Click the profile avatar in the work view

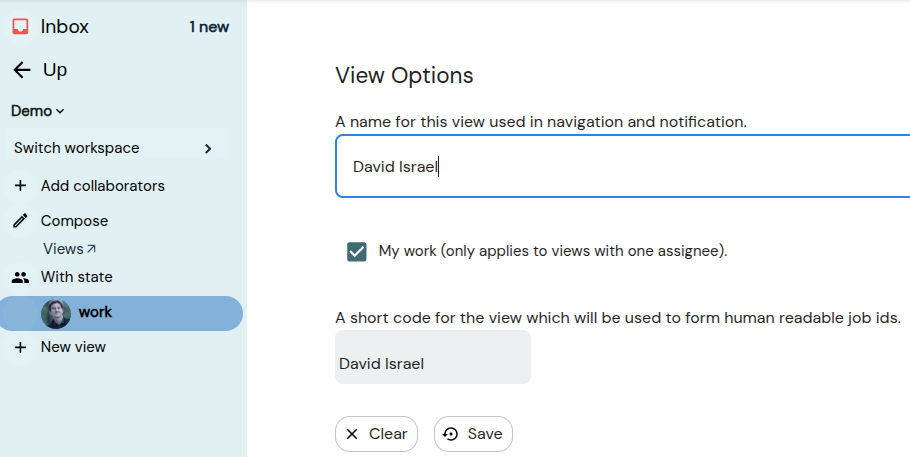pos(56,314)
